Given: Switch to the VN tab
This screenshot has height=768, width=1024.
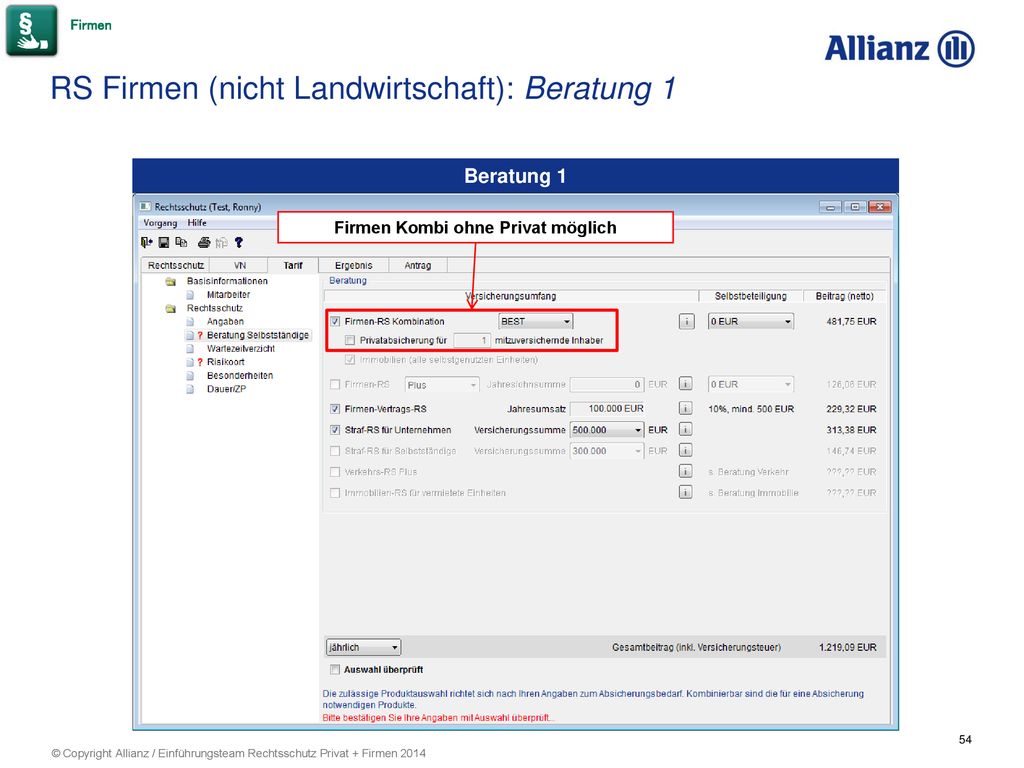Looking at the screenshot, I should pos(240,265).
